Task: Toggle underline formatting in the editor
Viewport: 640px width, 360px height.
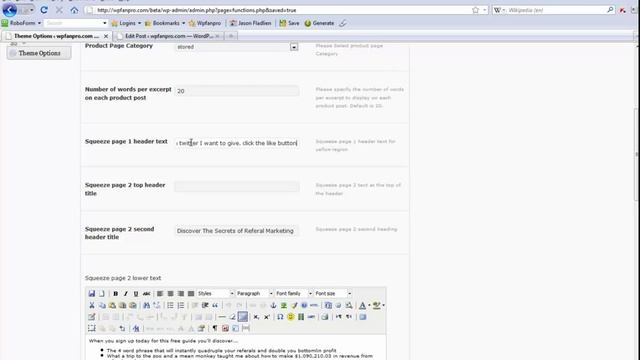Action: [x=136, y=293]
